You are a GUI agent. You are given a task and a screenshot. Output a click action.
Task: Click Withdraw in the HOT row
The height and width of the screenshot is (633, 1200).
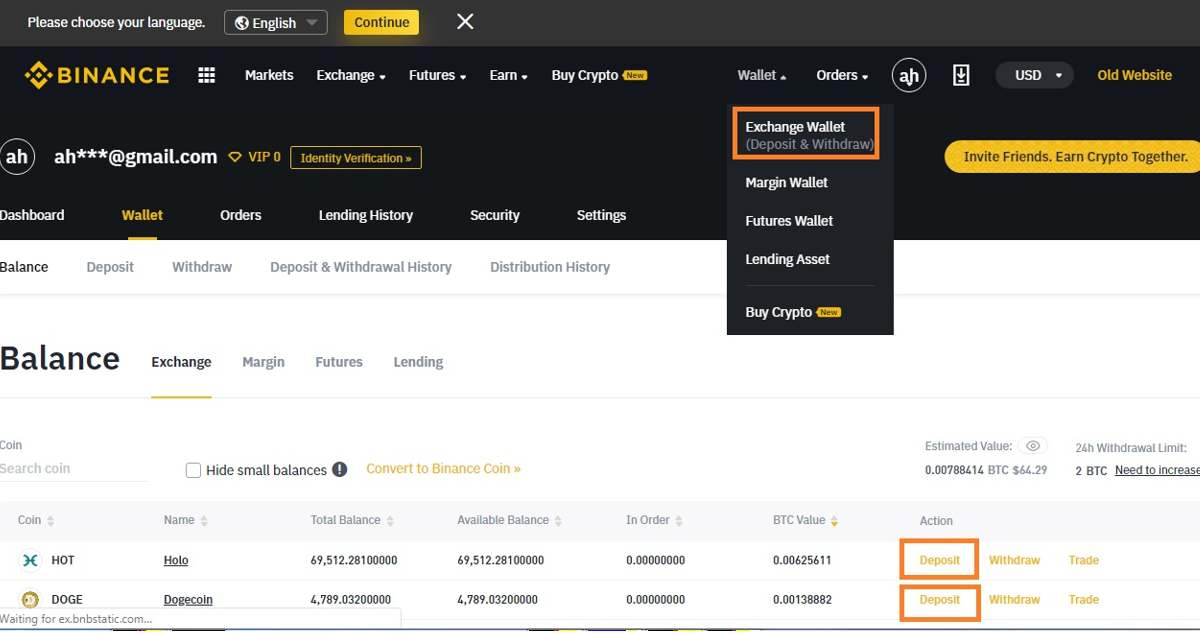[x=1014, y=560]
